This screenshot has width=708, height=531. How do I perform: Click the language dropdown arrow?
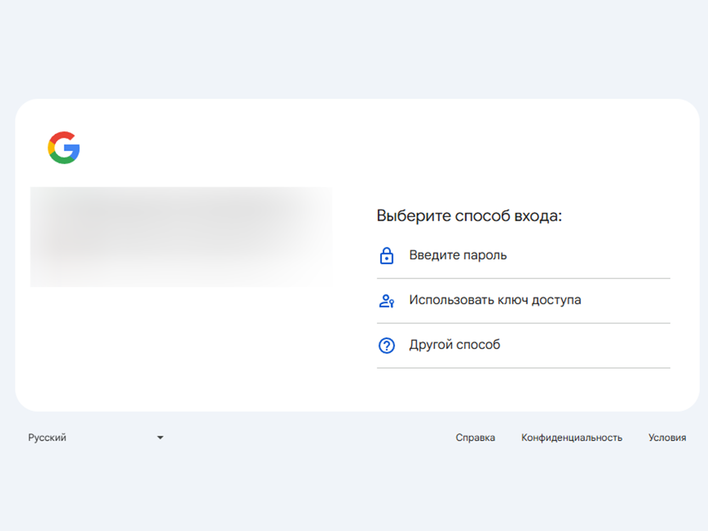(x=160, y=438)
